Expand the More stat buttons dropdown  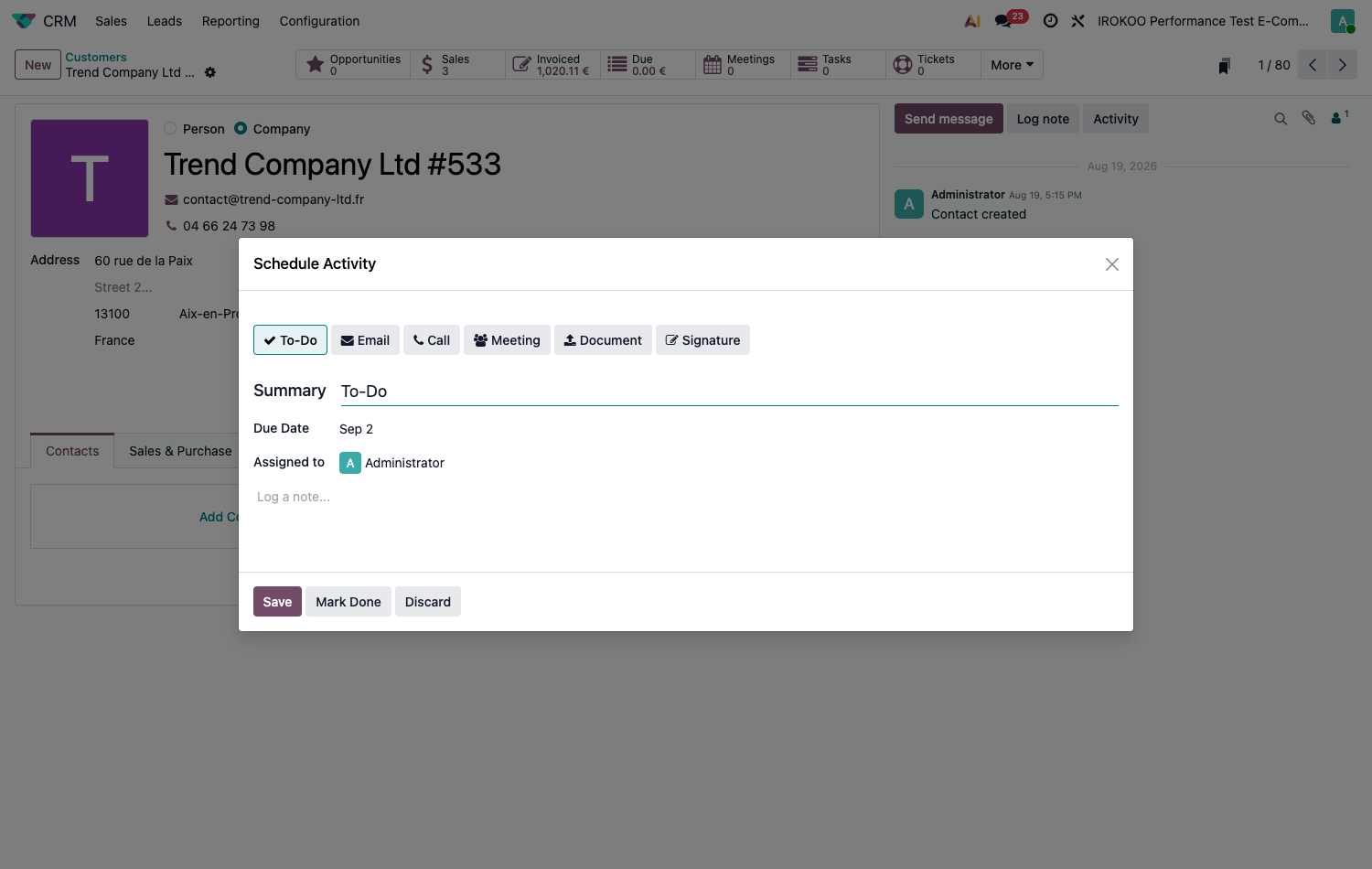coord(1012,65)
